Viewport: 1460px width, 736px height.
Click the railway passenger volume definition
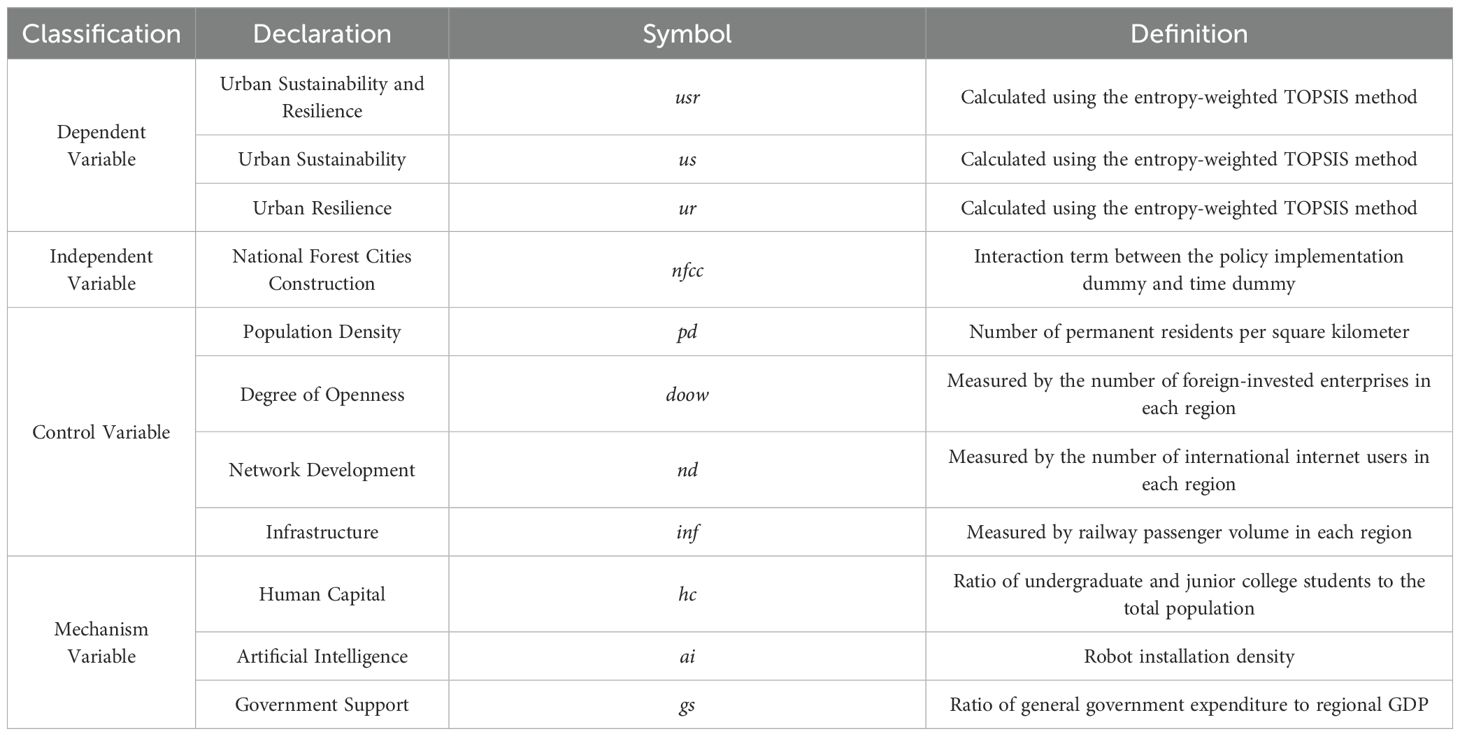point(1188,532)
